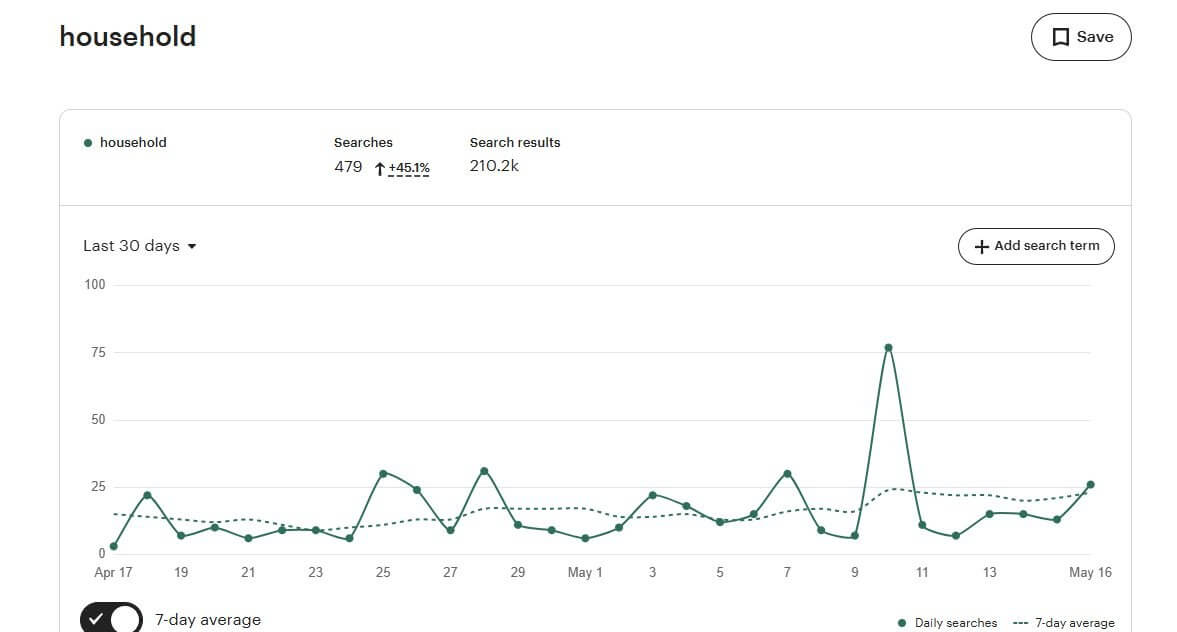The height and width of the screenshot is (632, 1177).
Task: Click the peak data point near May 10
Action: point(888,348)
